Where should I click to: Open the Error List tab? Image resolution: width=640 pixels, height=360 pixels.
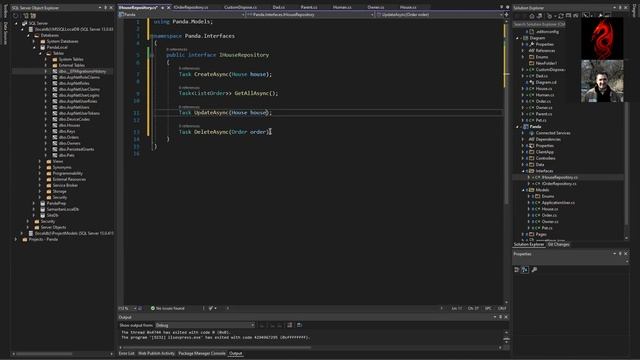pyautogui.click(x=126, y=353)
